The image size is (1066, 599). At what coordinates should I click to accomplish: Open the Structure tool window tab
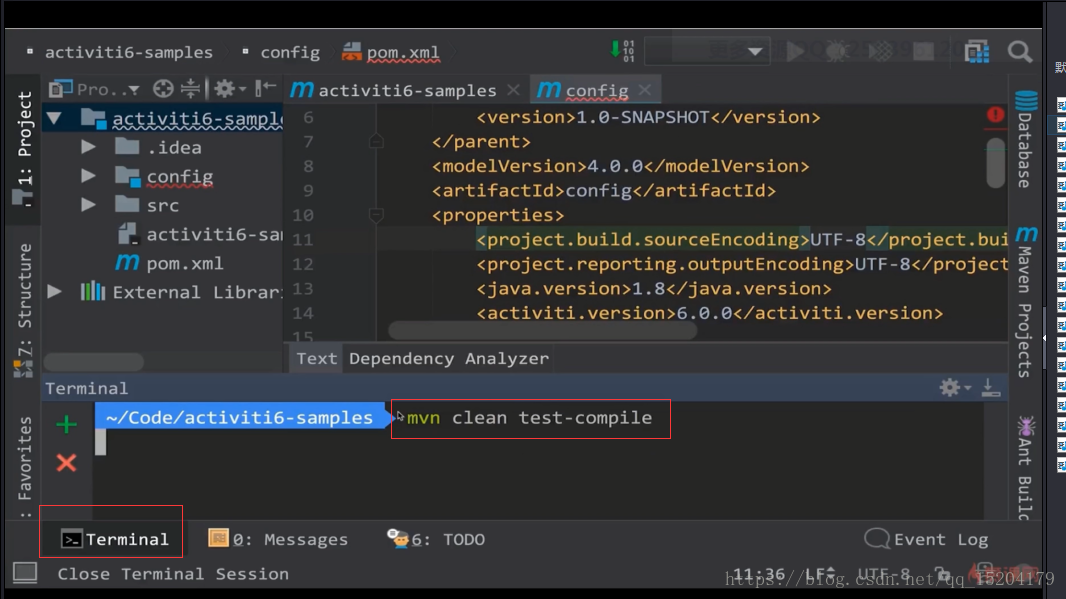[23, 309]
